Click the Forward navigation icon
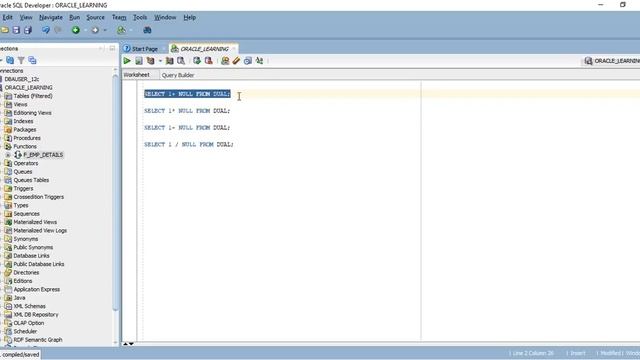 point(95,30)
